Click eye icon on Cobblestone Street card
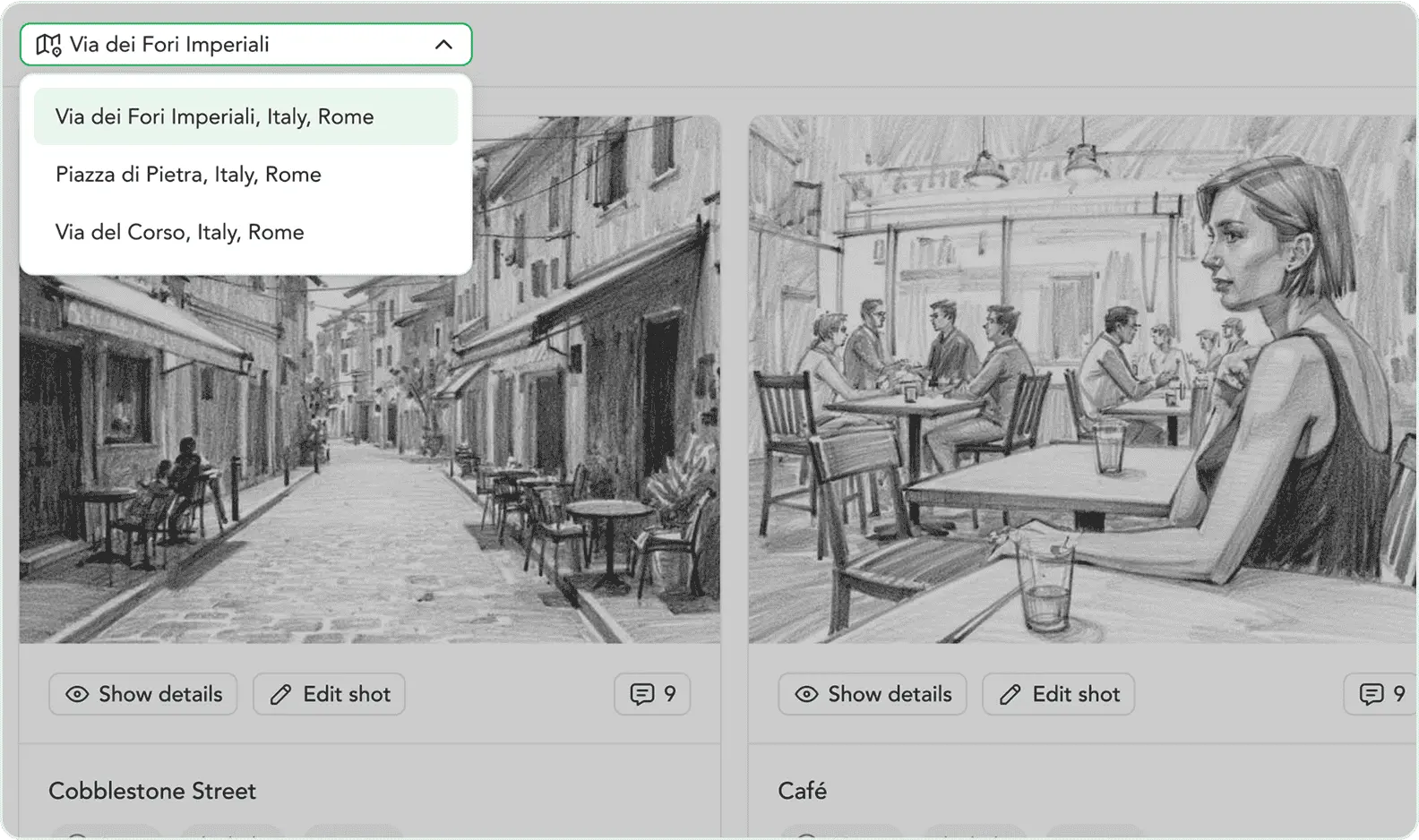Viewport: 1419px width, 840px height. [78, 695]
